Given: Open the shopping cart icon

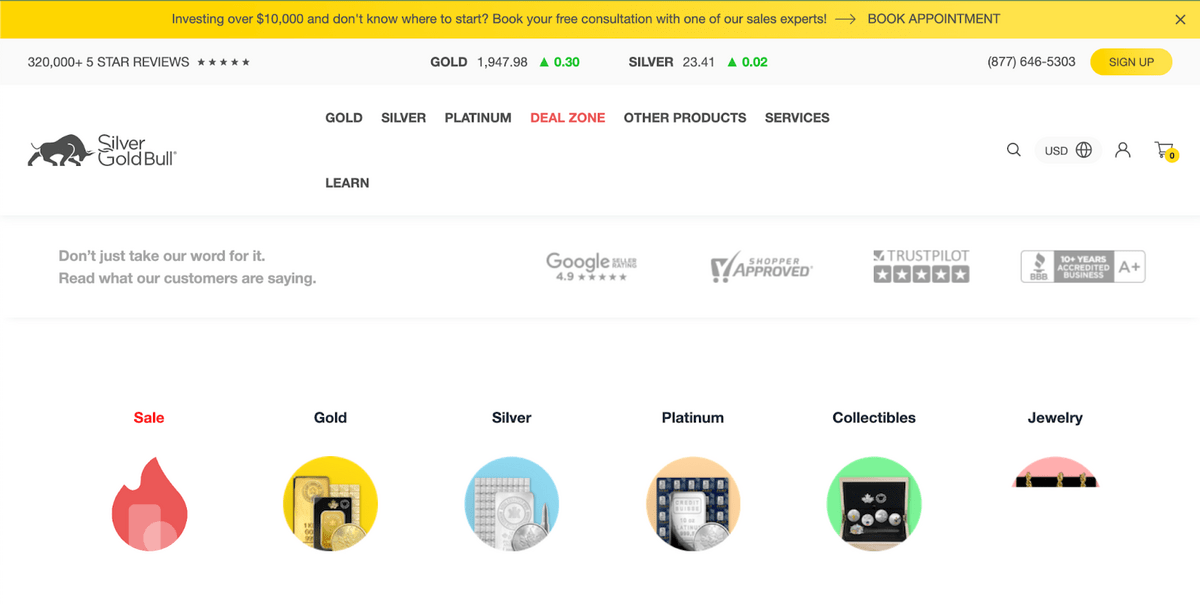Looking at the screenshot, I should (x=1166, y=150).
